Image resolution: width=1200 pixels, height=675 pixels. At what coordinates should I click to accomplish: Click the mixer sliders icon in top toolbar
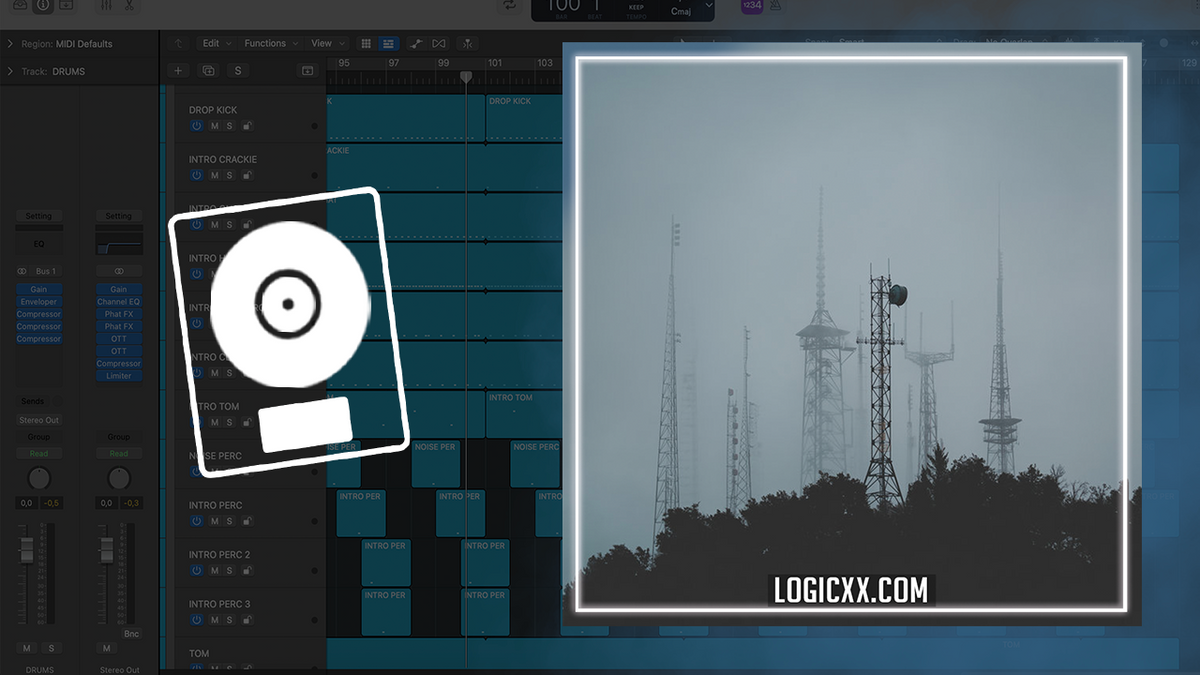coord(106,7)
